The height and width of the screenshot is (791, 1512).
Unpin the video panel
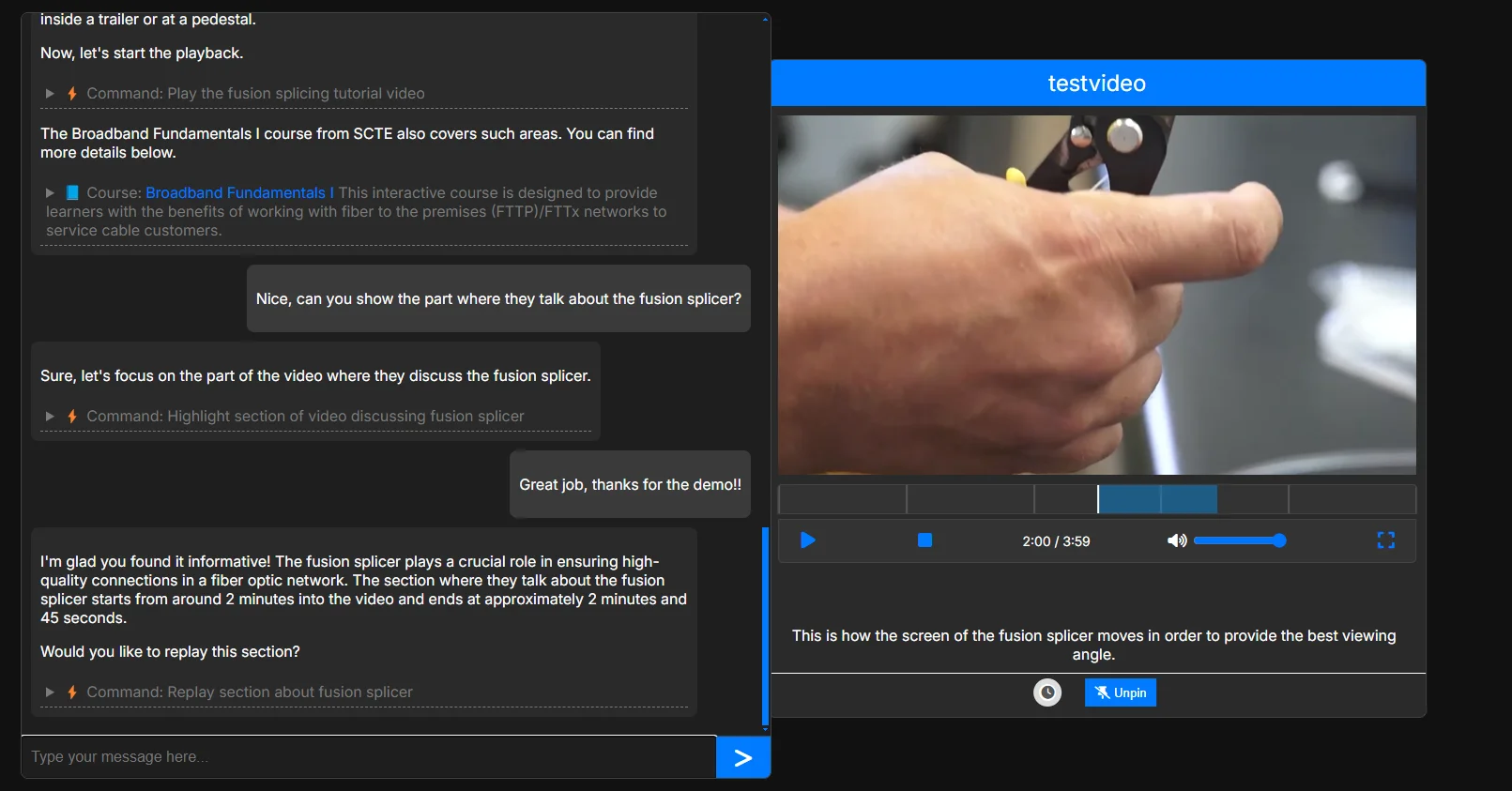pos(1121,692)
